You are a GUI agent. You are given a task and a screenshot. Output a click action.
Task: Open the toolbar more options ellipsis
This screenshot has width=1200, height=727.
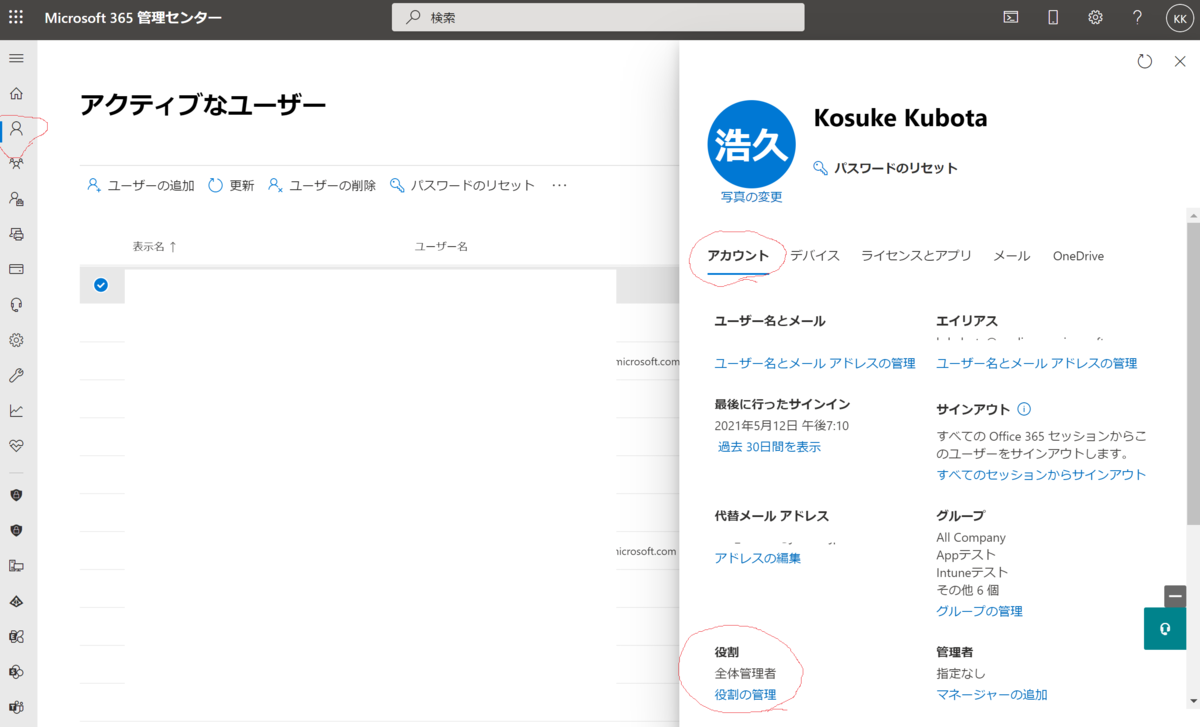pos(559,185)
